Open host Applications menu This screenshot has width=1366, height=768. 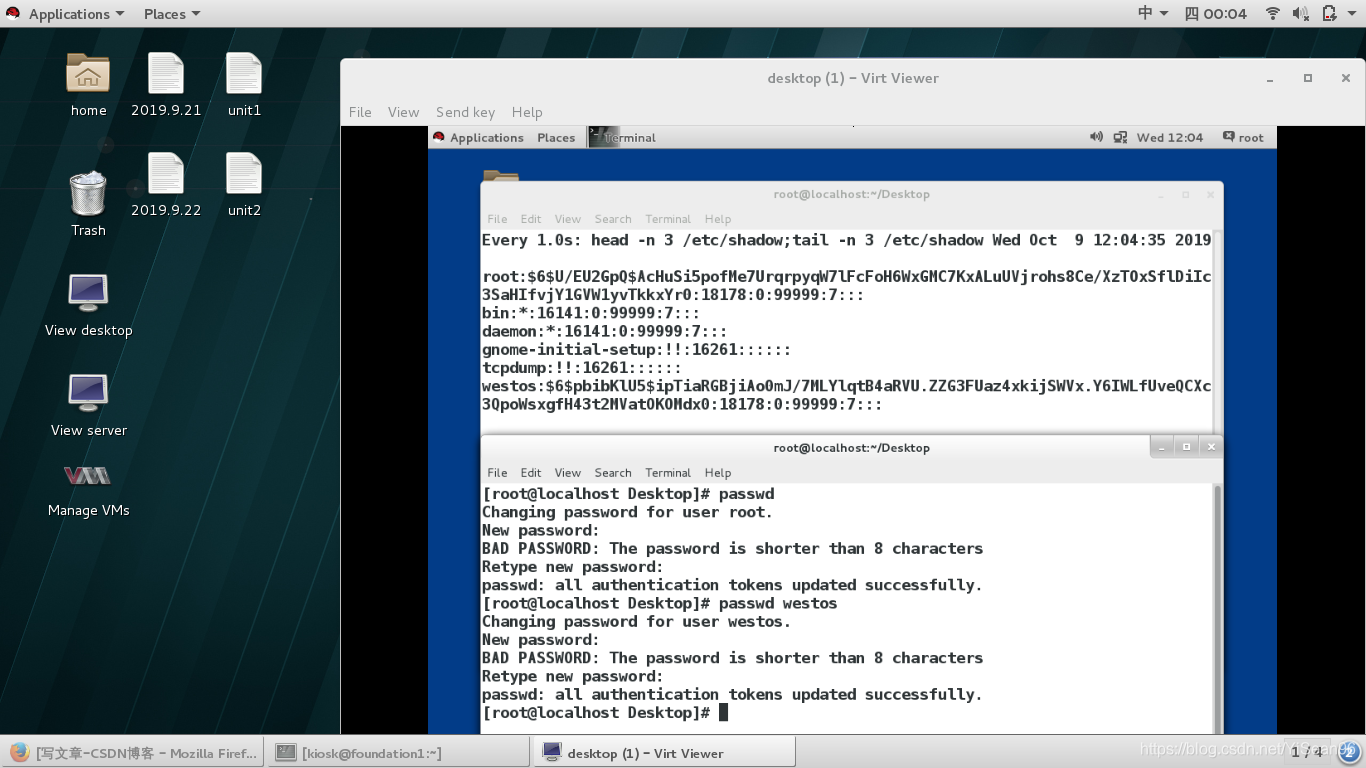click(76, 14)
